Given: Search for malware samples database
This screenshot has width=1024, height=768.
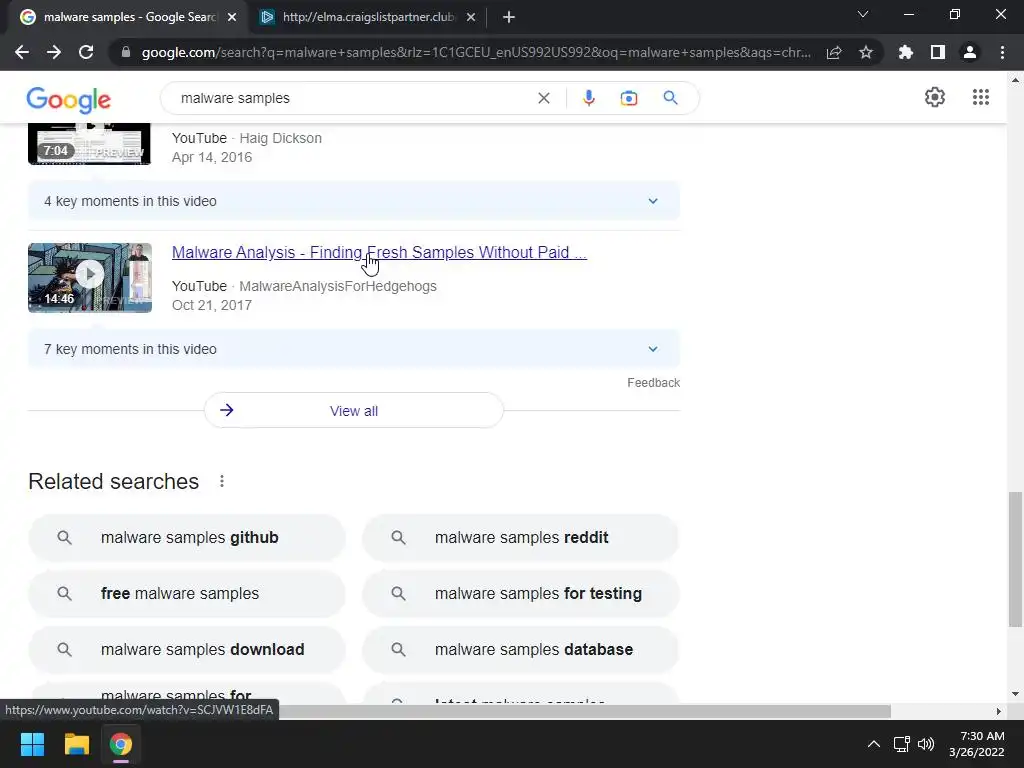Looking at the screenshot, I should pos(520,650).
